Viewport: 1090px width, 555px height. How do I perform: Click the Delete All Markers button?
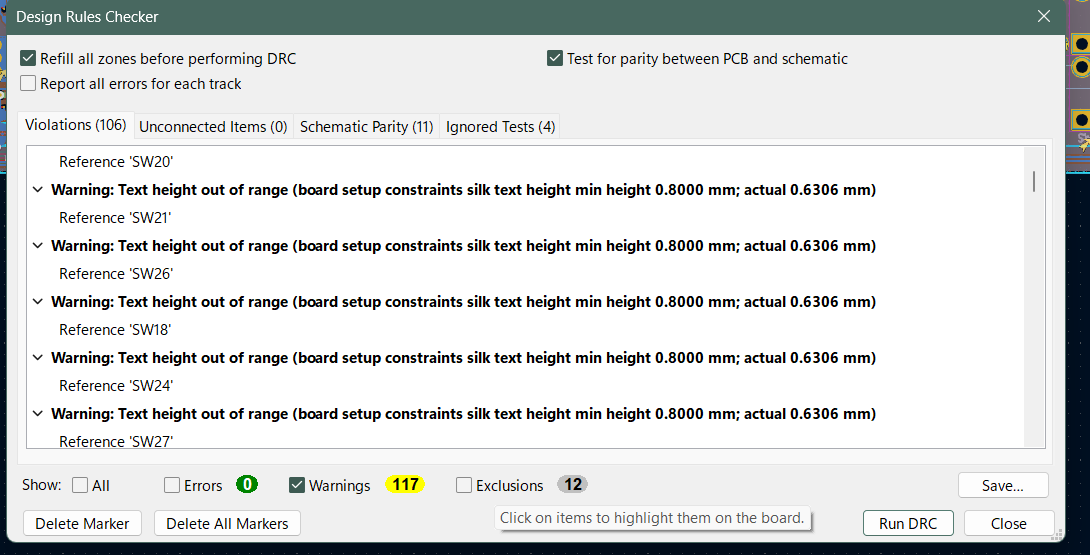click(227, 524)
